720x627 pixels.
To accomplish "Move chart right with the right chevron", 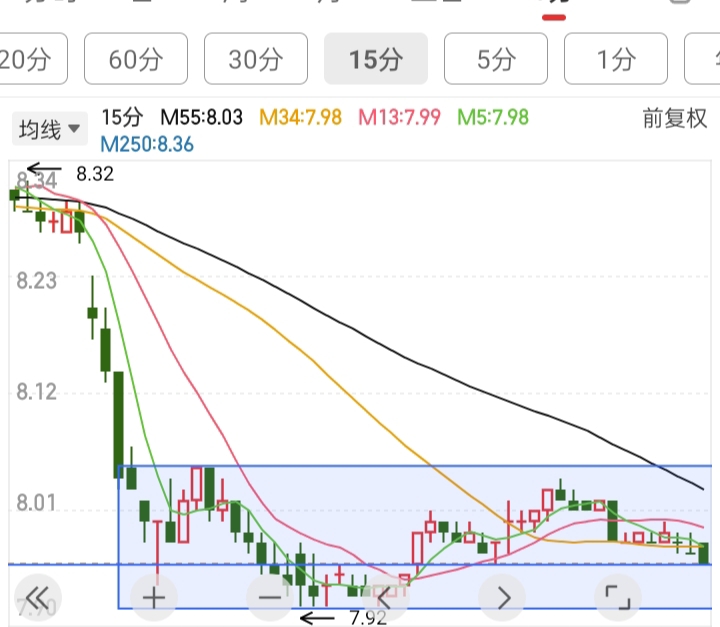I will pos(502,598).
